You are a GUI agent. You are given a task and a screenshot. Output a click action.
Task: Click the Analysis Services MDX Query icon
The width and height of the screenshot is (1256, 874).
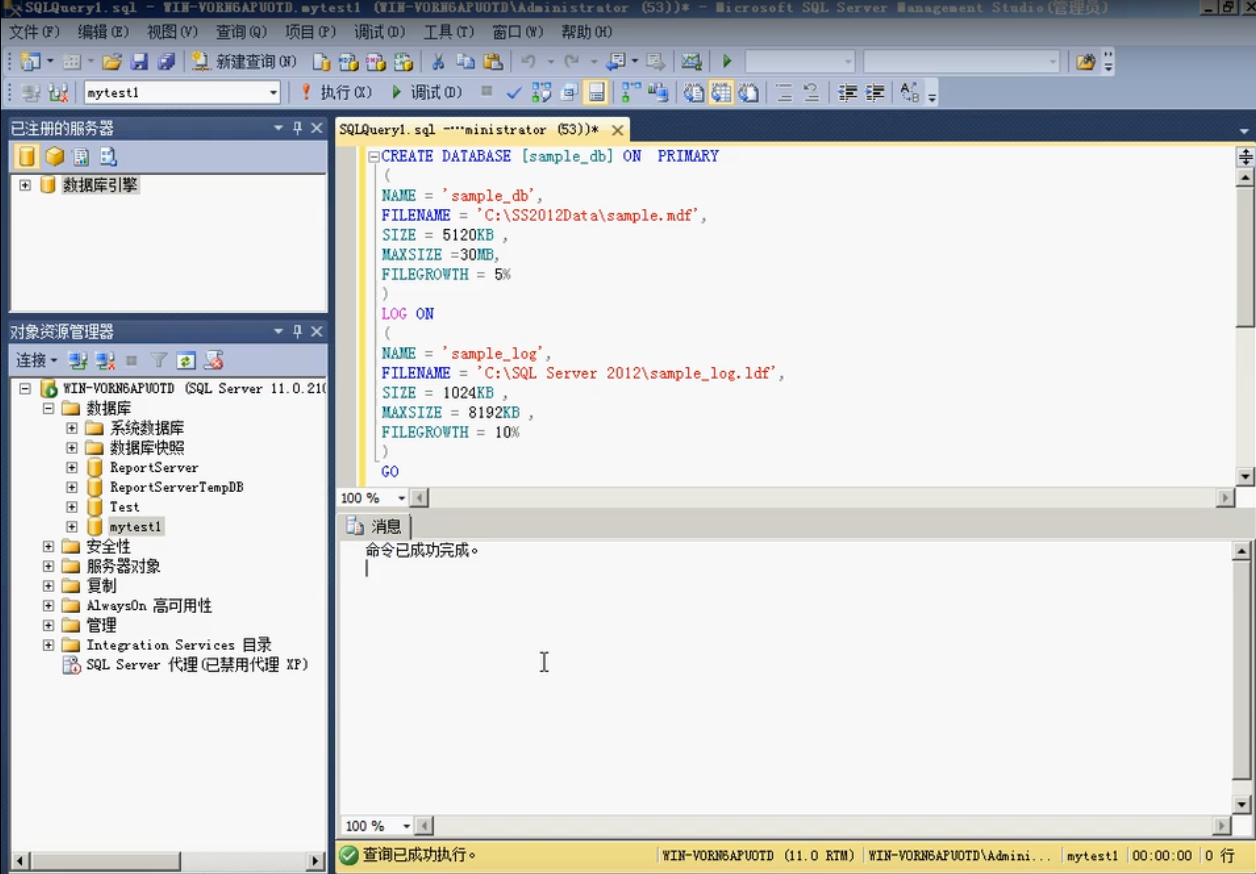click(x=348, y=62)
